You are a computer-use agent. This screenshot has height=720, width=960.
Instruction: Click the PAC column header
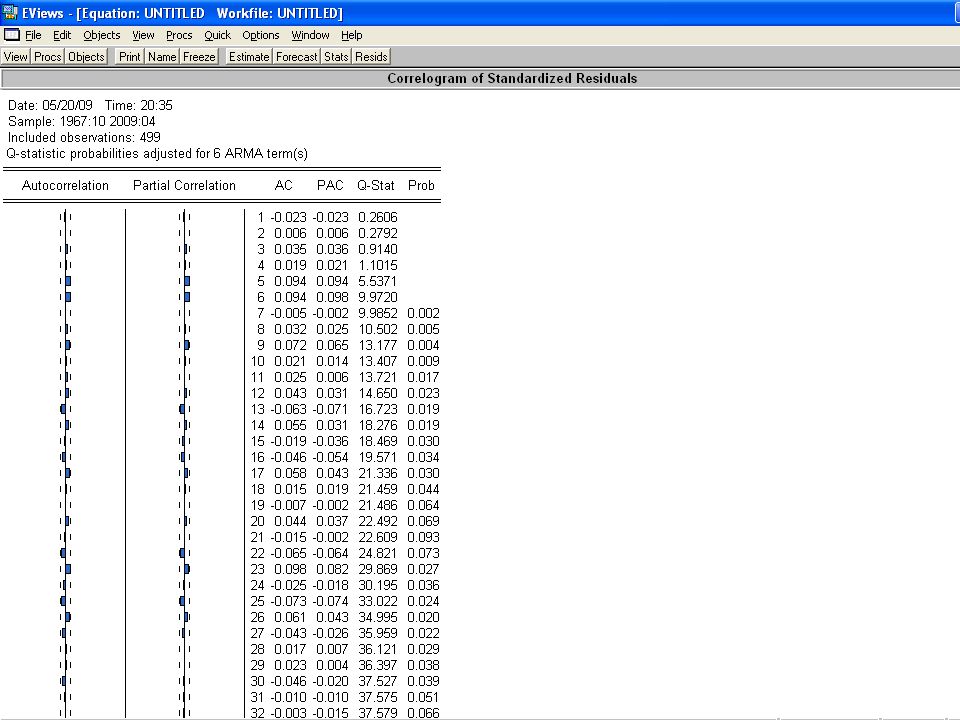(x=330, y=186)
